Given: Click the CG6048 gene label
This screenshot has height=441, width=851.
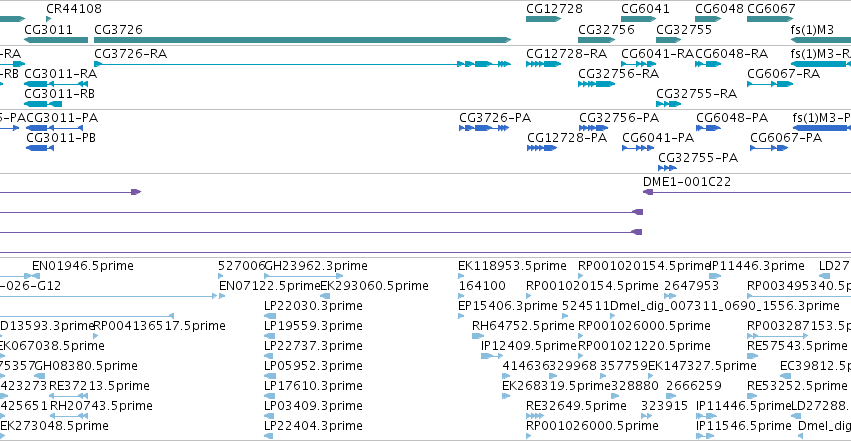Looking at the screenshot, I should coord(719,9).
